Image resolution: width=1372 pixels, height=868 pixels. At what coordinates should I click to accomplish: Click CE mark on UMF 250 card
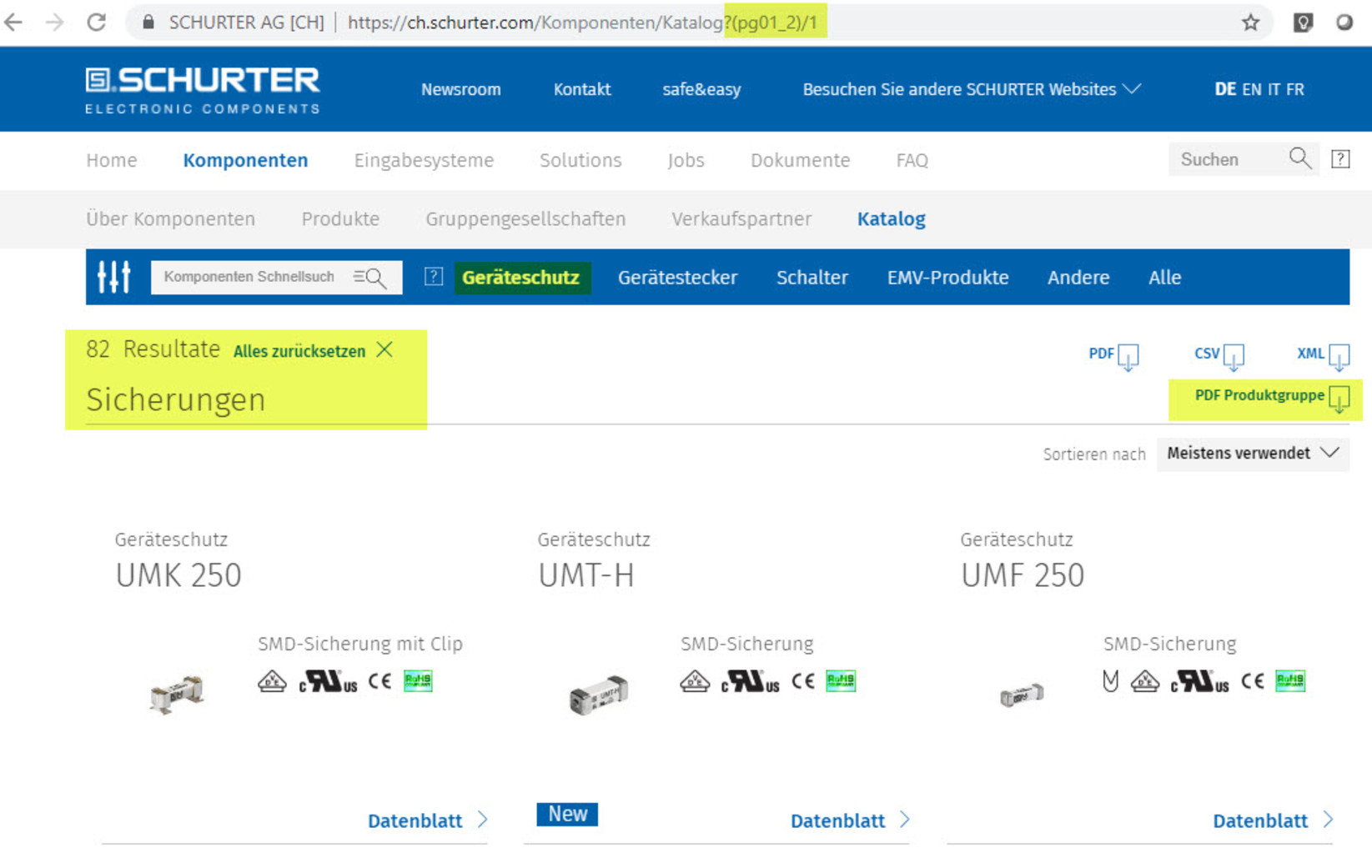tap(1252, 681)
